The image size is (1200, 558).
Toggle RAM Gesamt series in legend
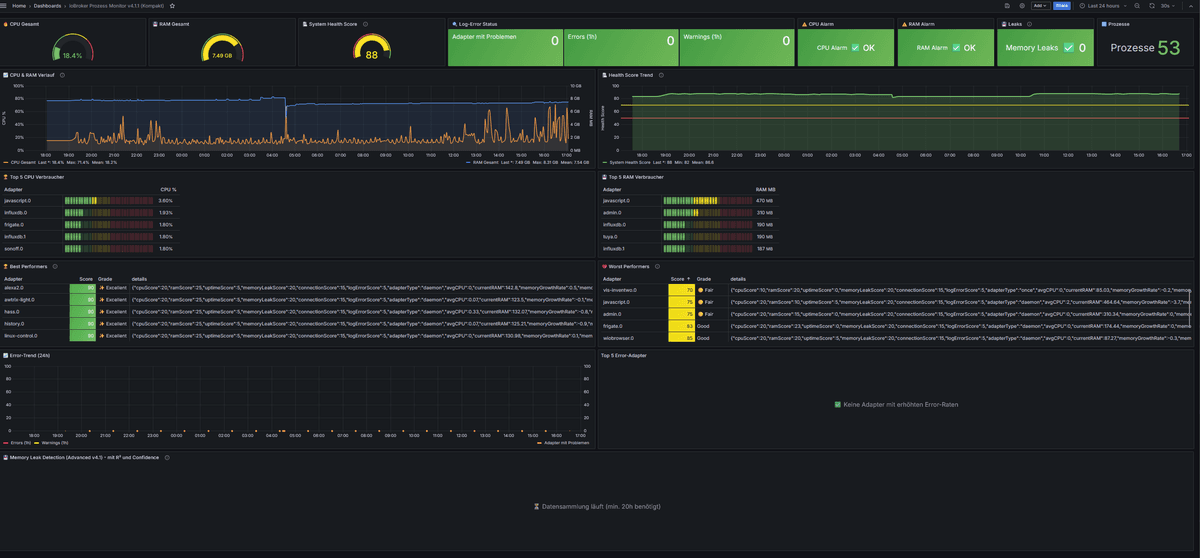[x=486, y=161]
